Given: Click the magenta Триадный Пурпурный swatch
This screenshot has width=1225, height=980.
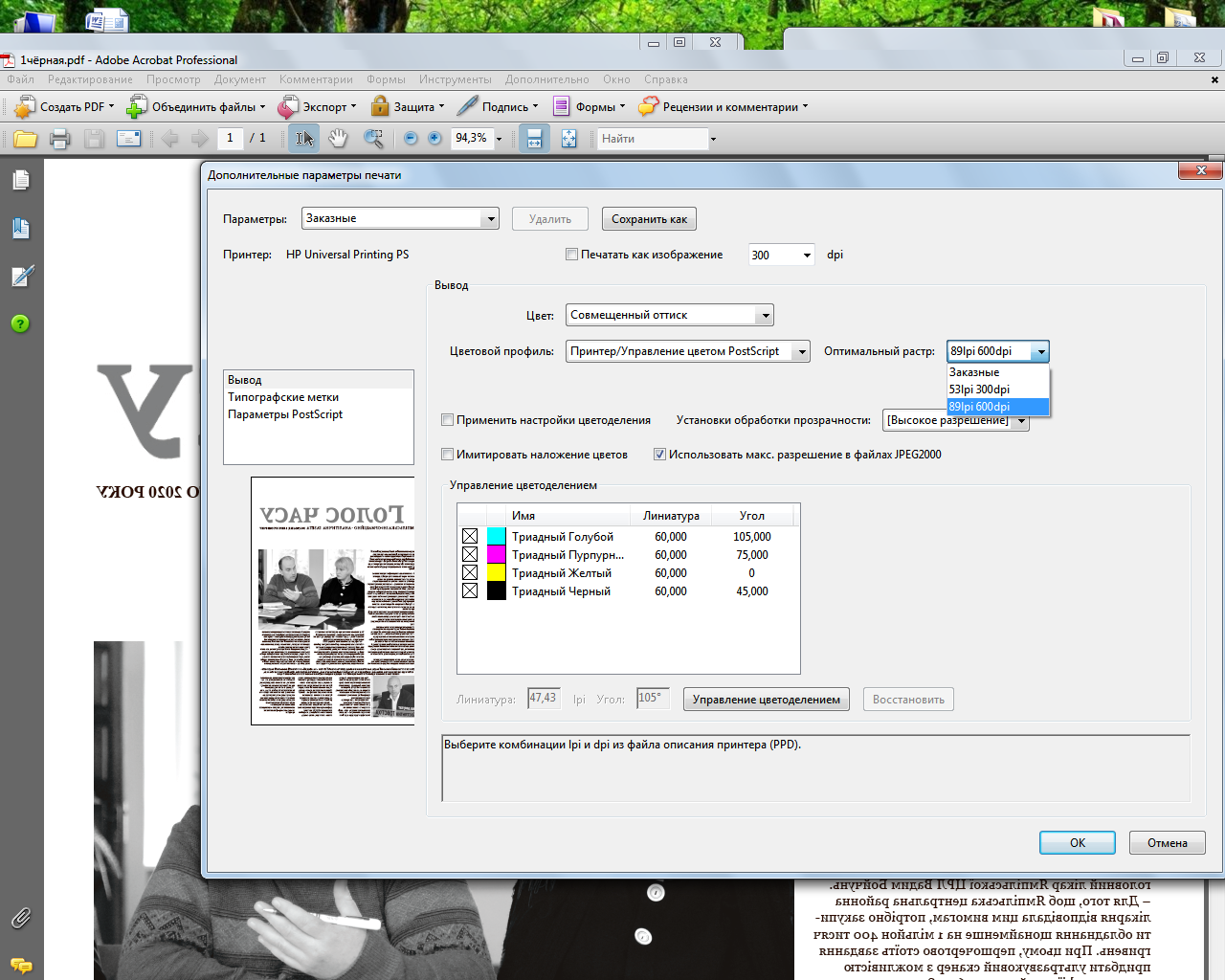Looking at the screenshot, I should [x=496, y=554].
